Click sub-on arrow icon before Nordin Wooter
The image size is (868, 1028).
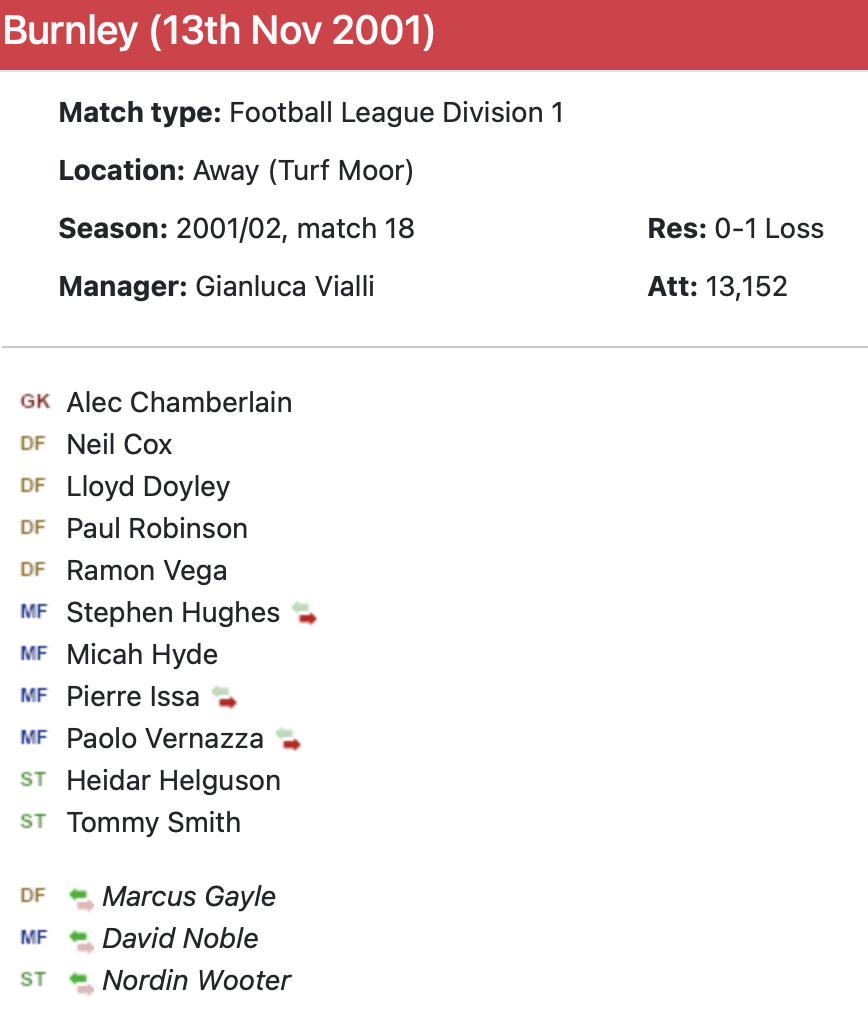82,982
